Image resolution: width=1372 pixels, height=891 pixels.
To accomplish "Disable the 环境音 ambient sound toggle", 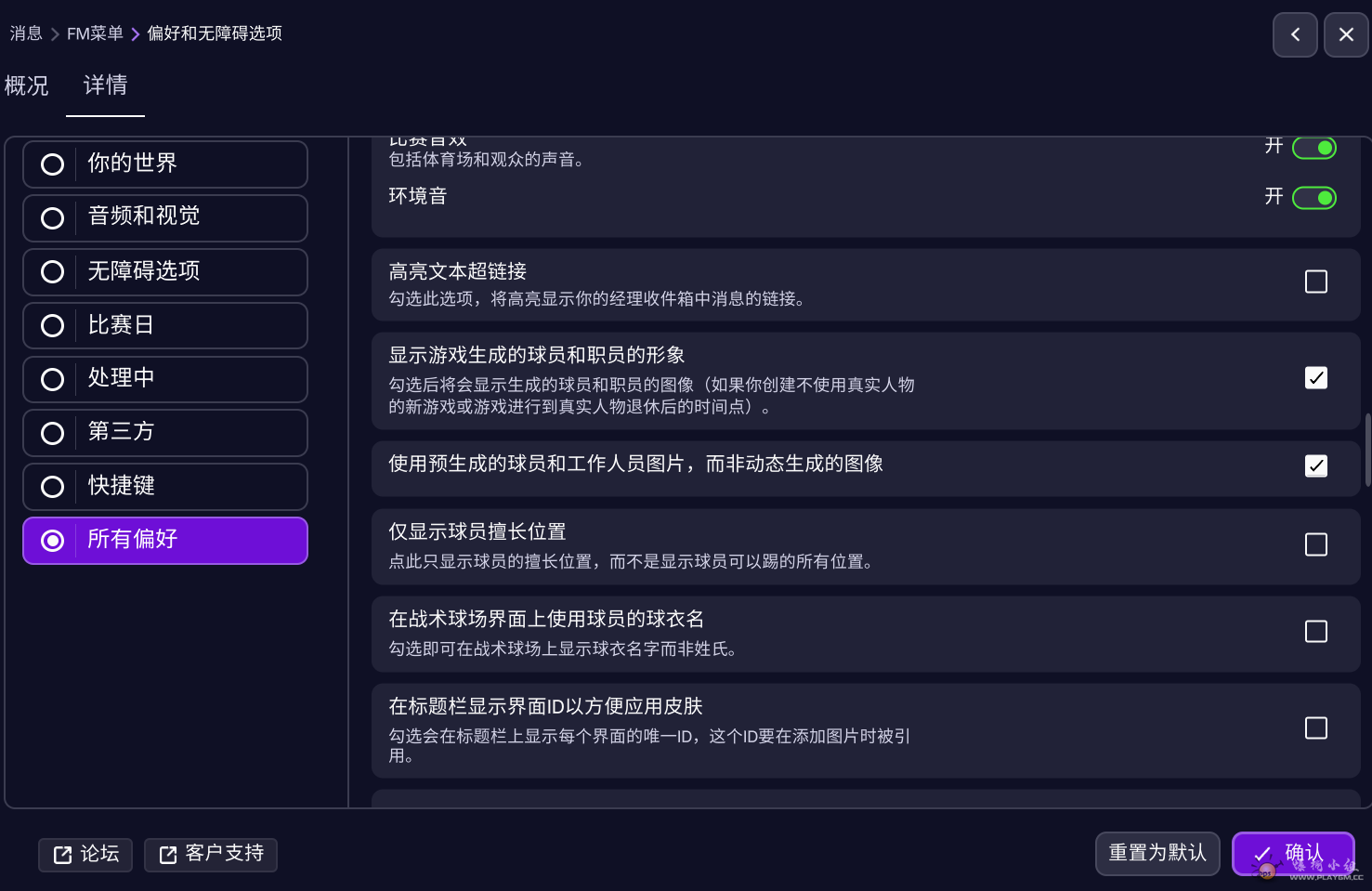I will tap(1314, 197).
